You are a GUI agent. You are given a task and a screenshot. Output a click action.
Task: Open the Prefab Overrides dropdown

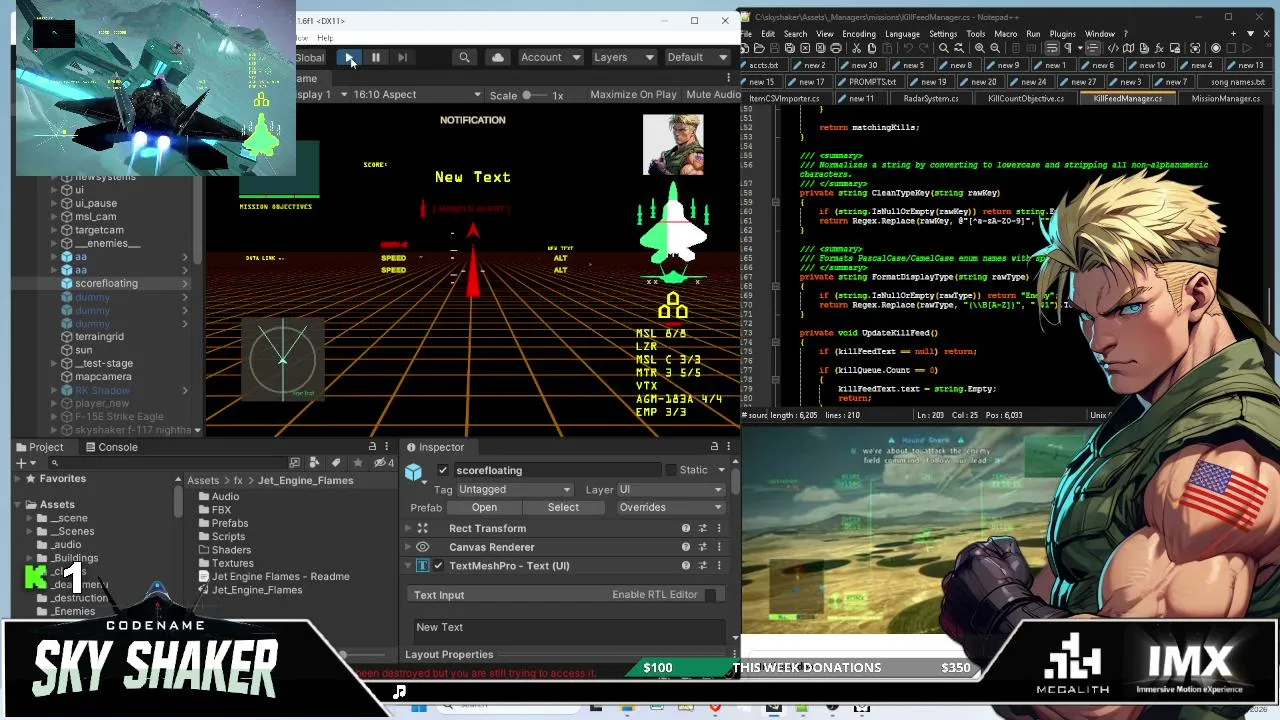pyautogui.click(x=670, y=508)
